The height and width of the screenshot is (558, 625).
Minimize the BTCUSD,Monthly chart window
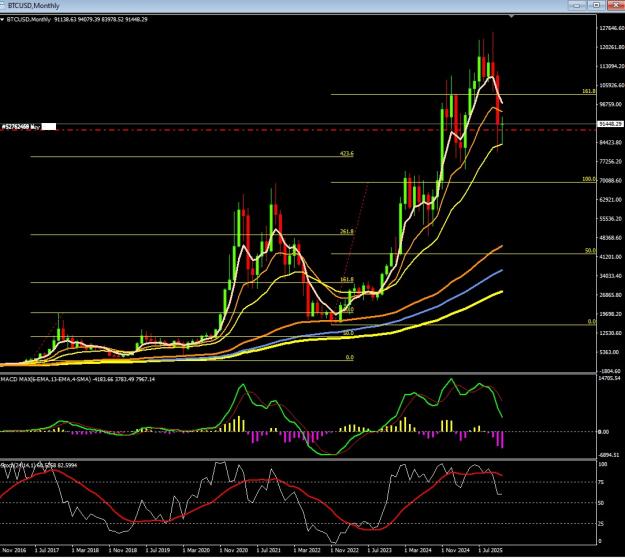click(x=577, y=5)
